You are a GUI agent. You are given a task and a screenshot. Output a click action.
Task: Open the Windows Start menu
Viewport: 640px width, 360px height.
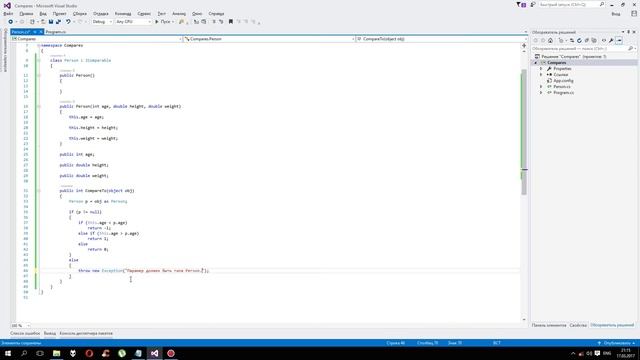[x=8, y=353]
